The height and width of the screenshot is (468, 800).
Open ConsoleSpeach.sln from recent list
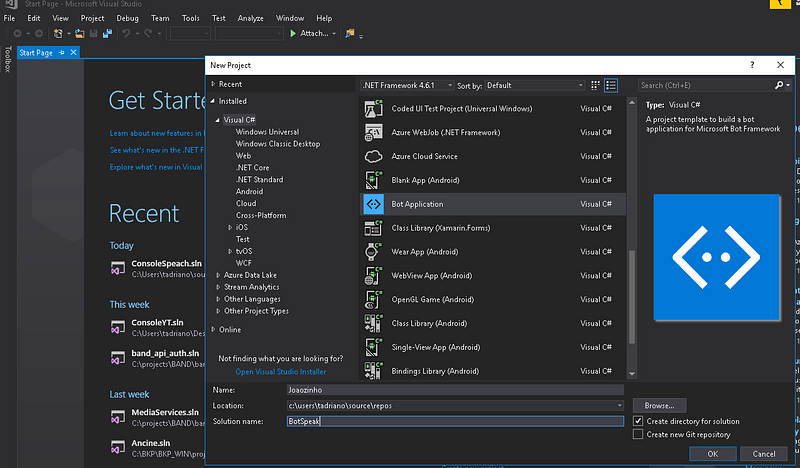[x=166, y=264]
